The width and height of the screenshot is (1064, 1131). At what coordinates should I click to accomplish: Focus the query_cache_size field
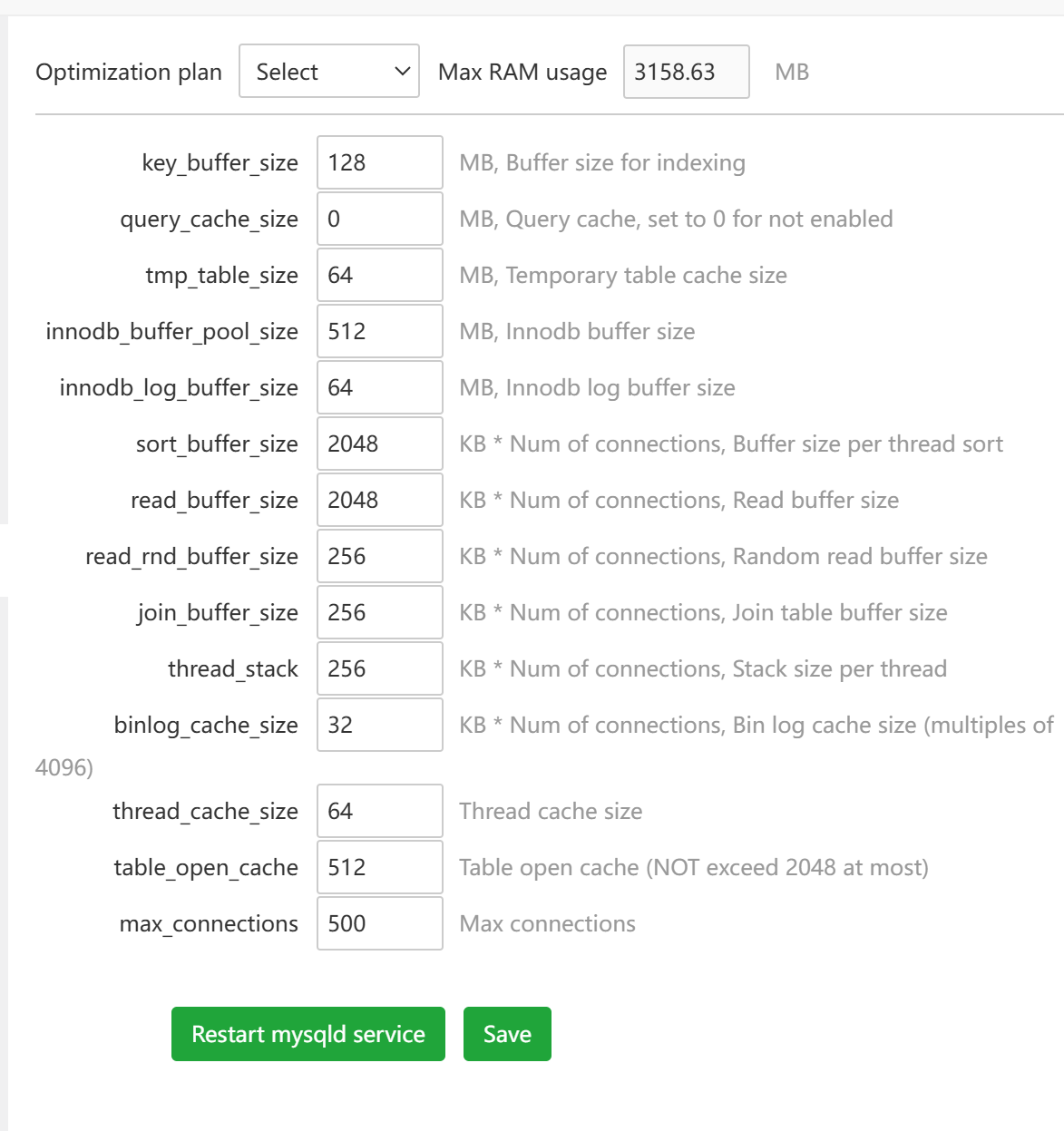379,219
